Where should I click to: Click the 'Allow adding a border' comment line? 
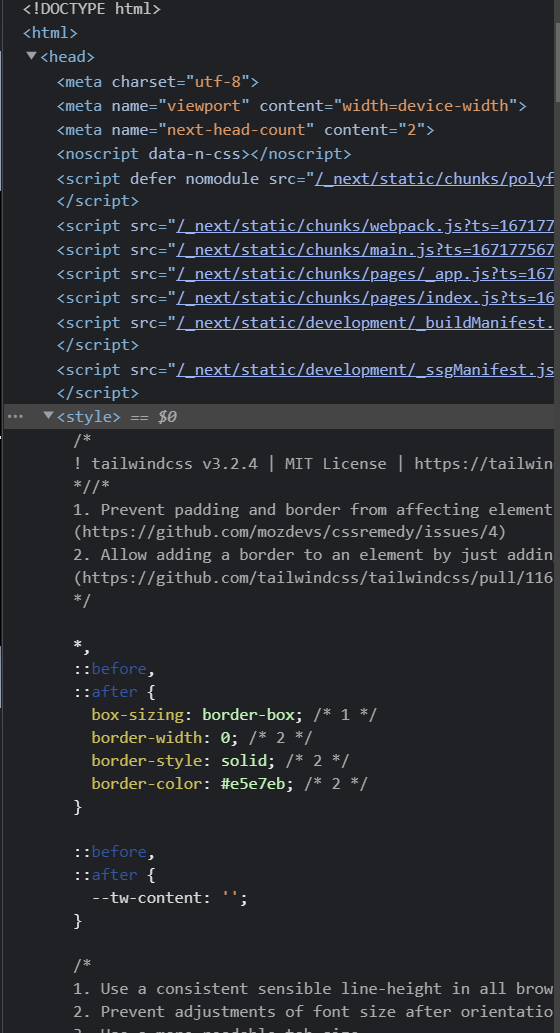tap(313, 555)
